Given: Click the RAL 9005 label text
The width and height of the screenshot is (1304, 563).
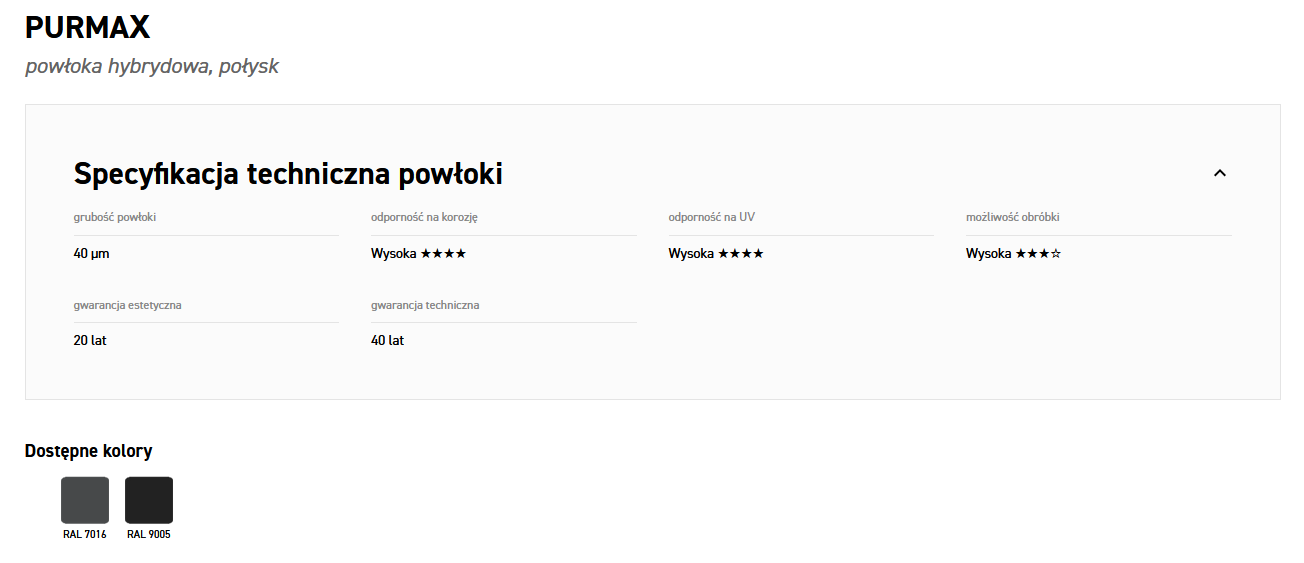Looking at the screenshot, I should pos(149,535).
